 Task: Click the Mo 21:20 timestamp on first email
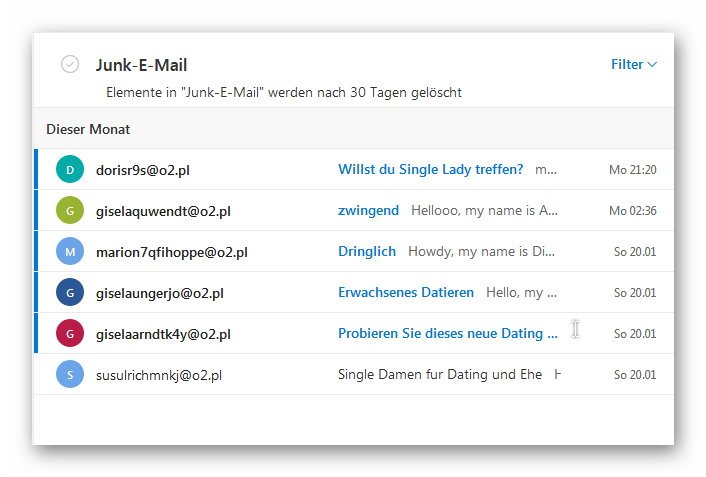tap(633, 170)
